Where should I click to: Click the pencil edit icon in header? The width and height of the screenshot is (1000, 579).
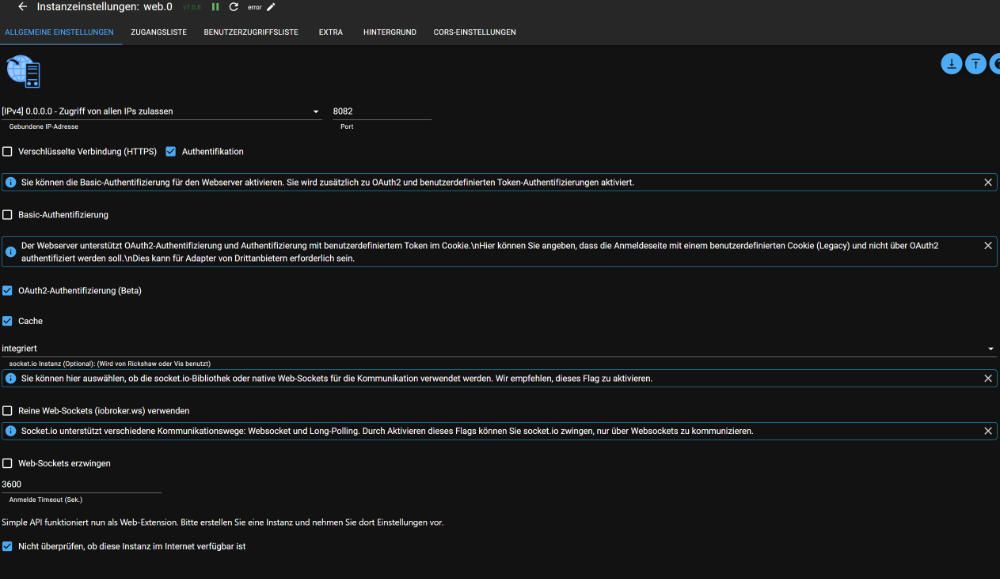[x=271, y=7]
